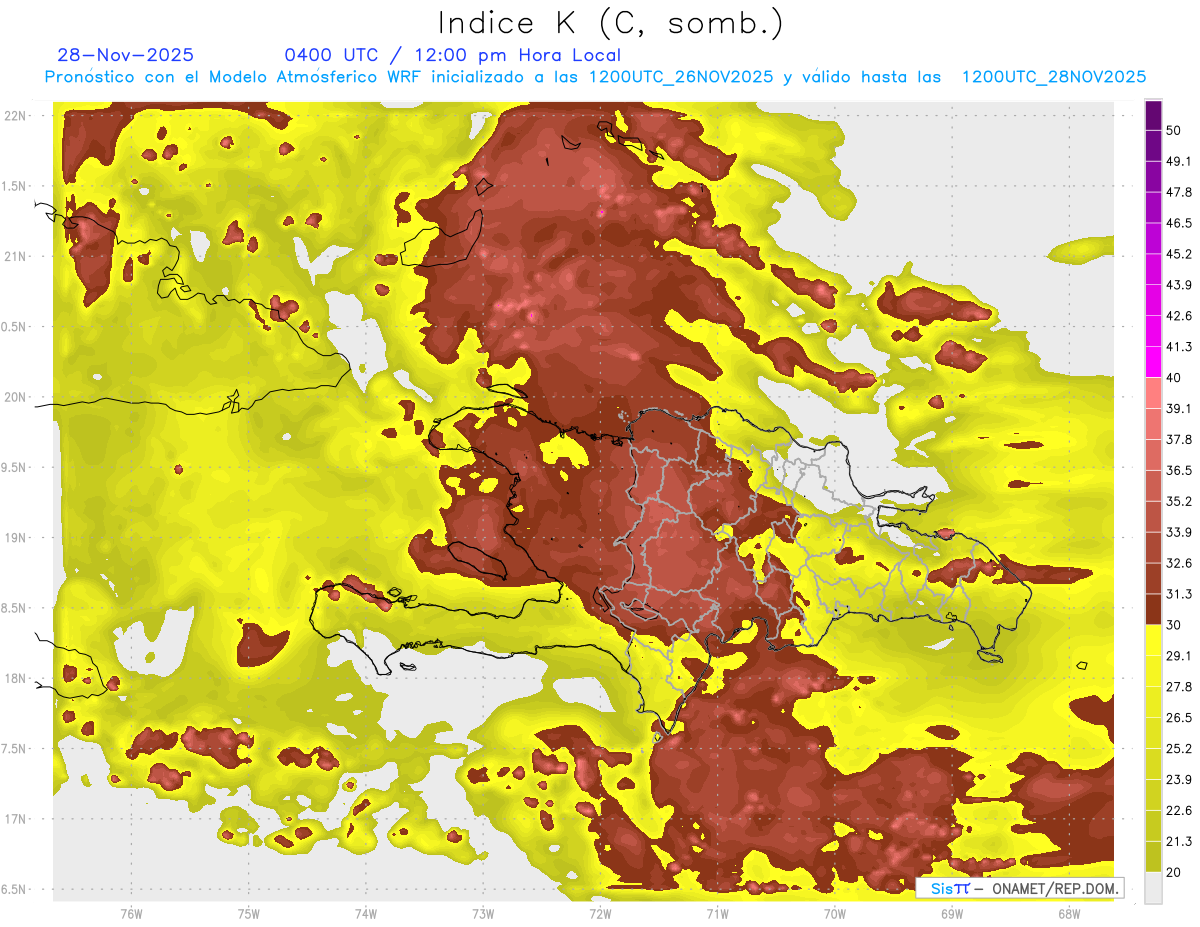Click the '21N' latitude axis label
1200x927 pixels.
[x=15, y=256]
